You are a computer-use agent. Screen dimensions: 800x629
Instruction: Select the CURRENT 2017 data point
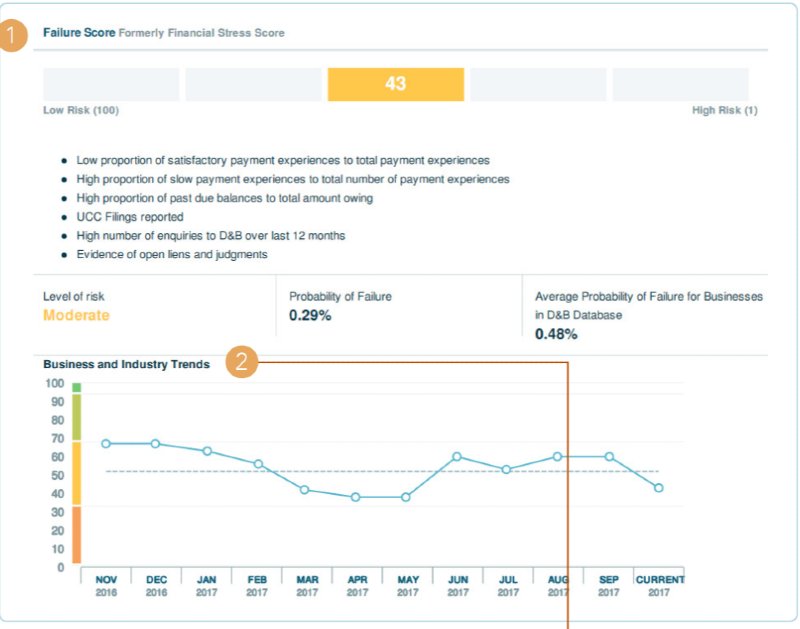pyautogui.click(x=660, y=488)
